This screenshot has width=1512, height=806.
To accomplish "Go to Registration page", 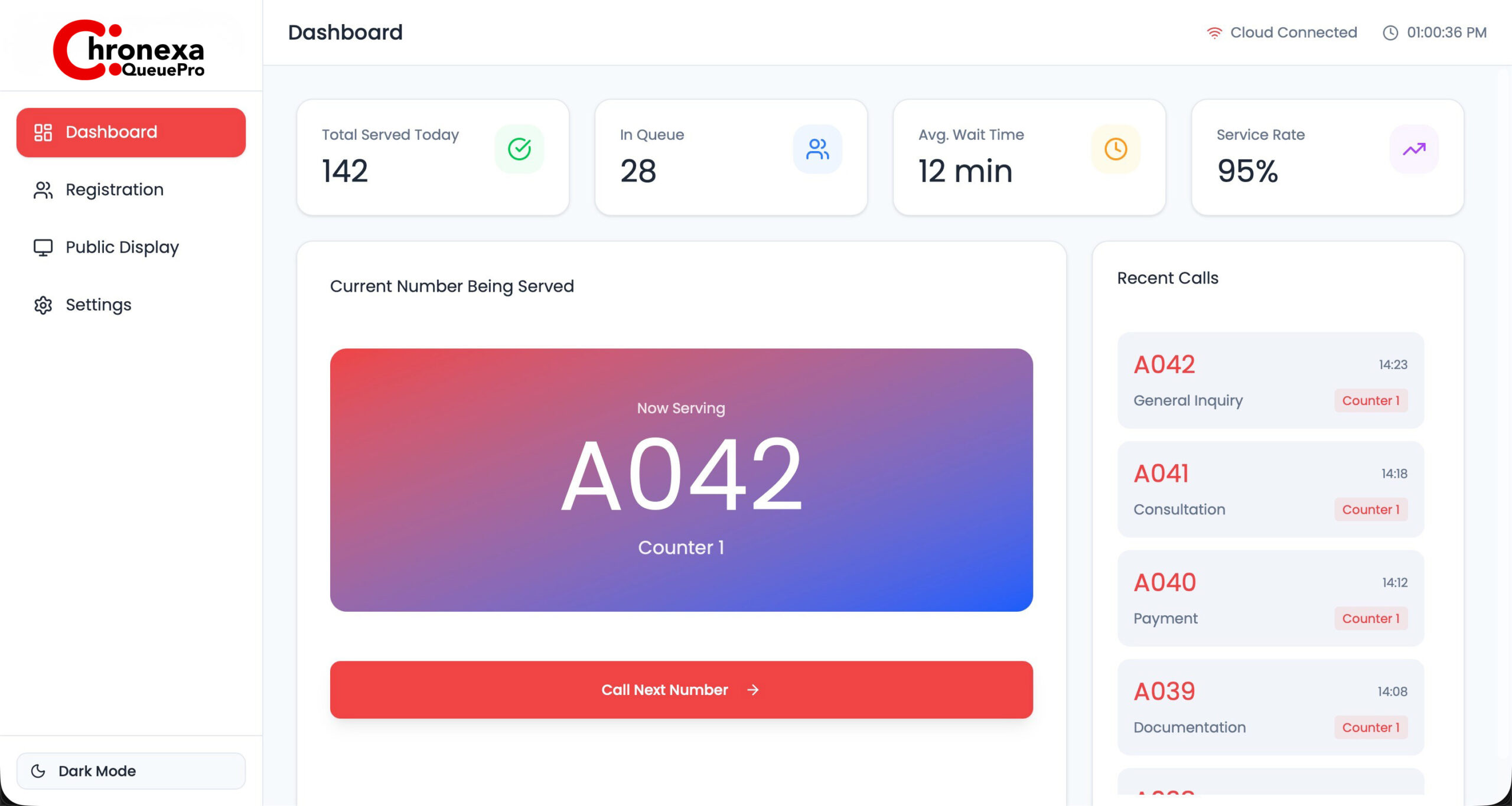I will pyautogui.click(x=114, y=190).
